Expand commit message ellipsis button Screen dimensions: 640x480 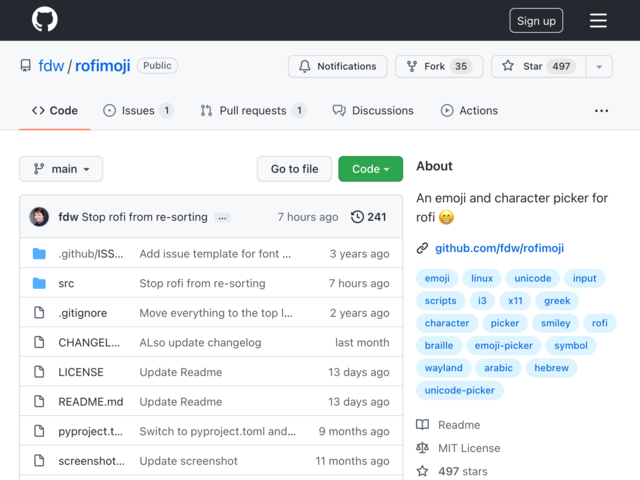222,218
